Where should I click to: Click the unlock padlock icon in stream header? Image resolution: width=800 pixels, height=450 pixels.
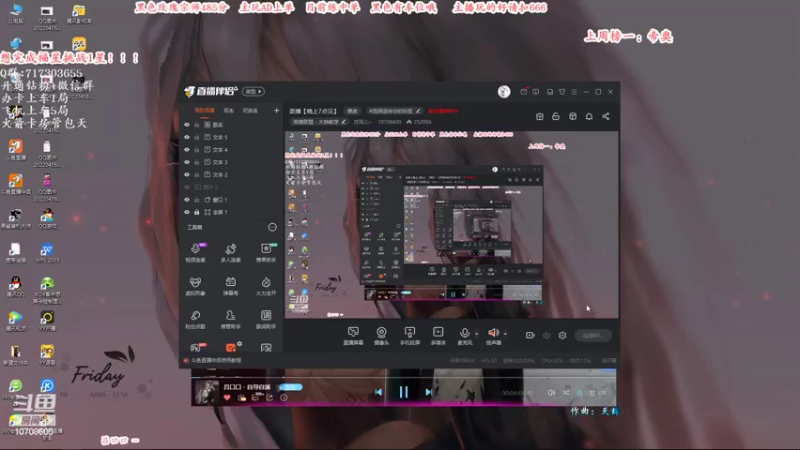pyautogui.click(x=556, y=116)
